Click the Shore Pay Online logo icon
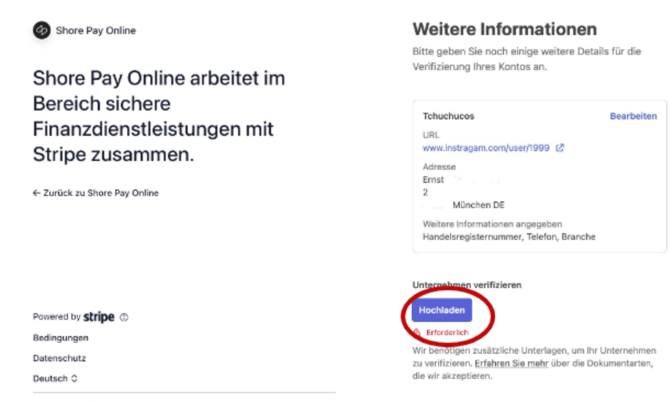The height and width of the screenshot is (403, 670). [42, 30]
